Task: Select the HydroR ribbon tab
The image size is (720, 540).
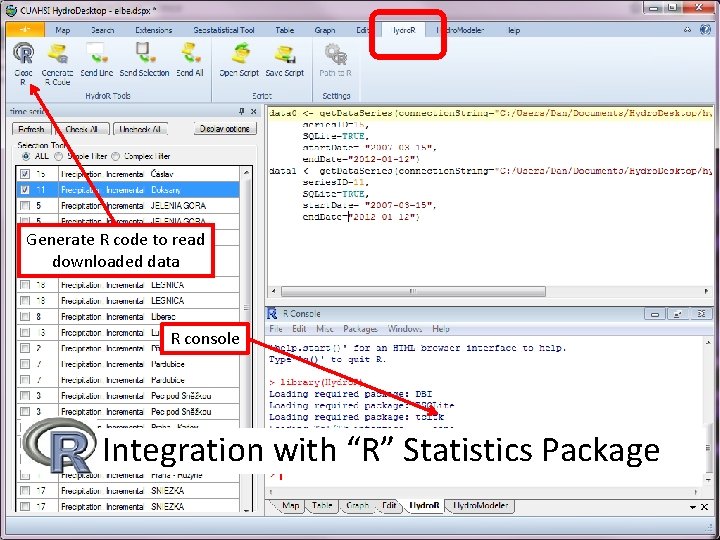Action: 404,30
